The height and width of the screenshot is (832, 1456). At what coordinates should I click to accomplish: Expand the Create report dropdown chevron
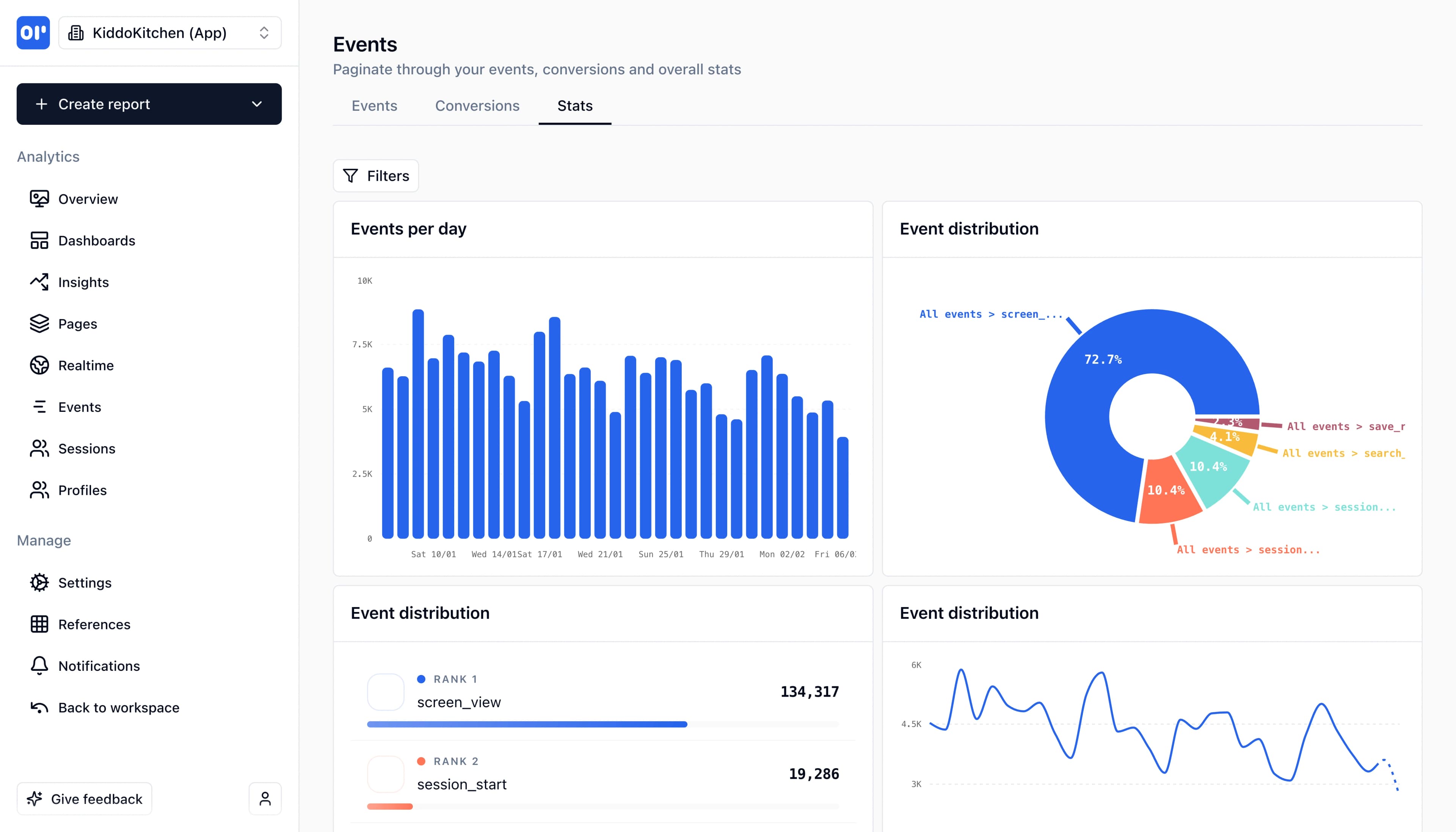coord(256,104)
